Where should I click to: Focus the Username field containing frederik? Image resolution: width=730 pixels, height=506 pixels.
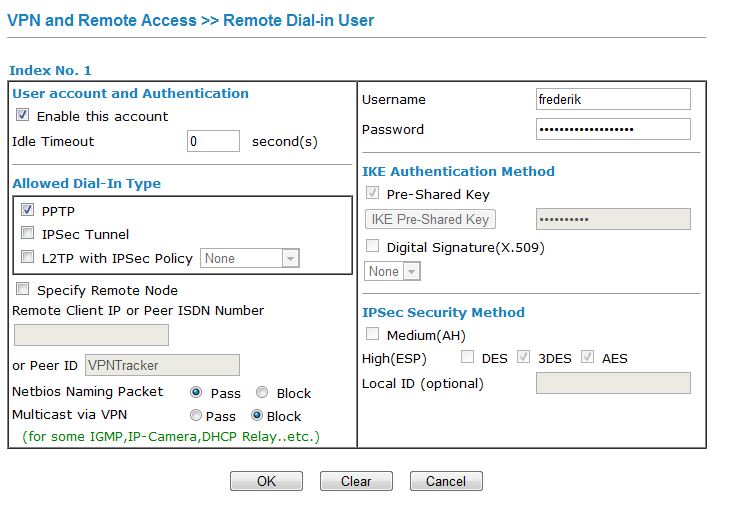613,99
